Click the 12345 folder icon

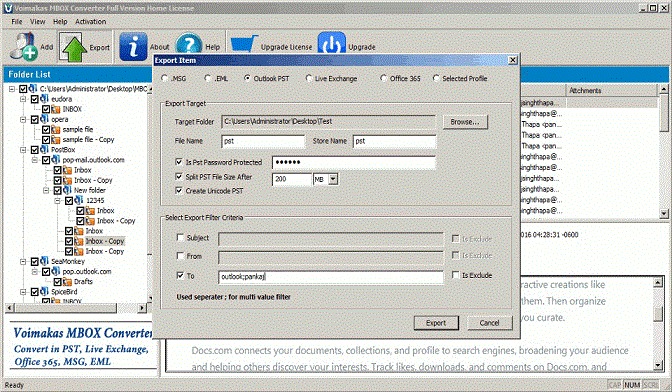[x=79, y=200]
